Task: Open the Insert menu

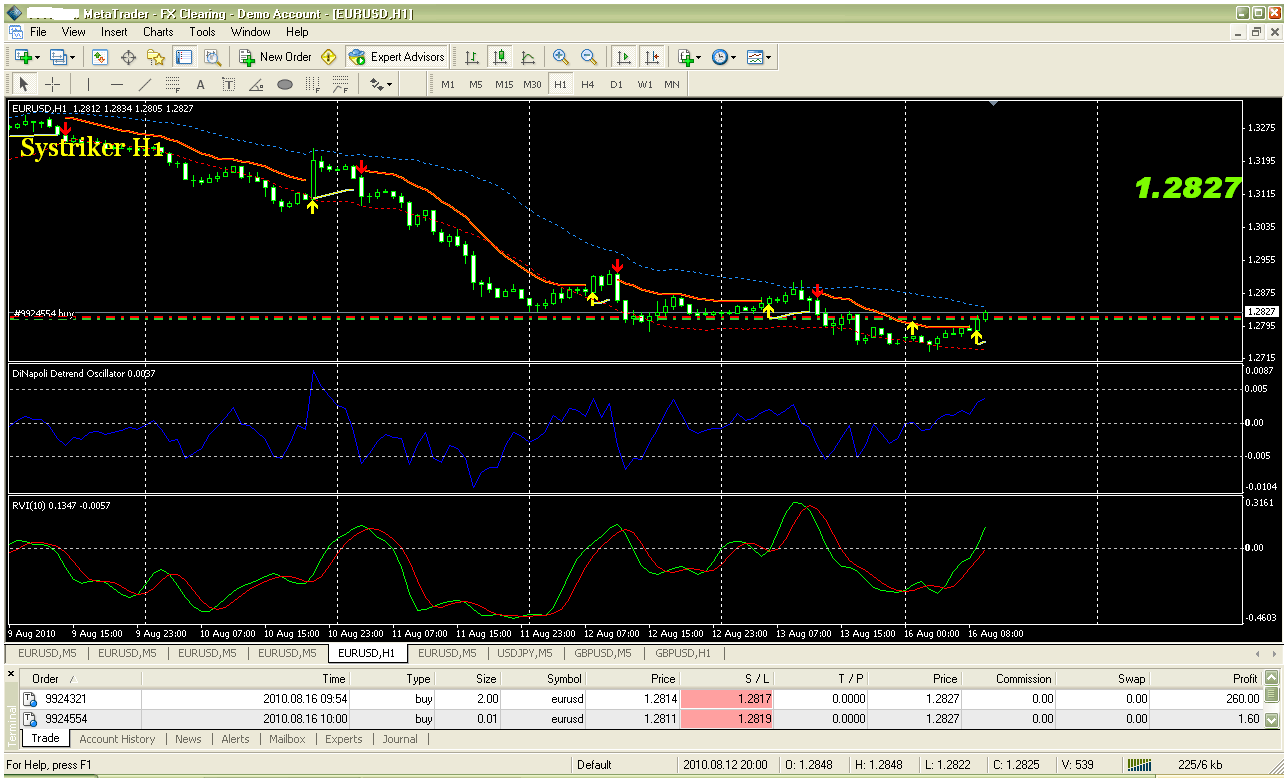Action: click(x=114, y=32)
